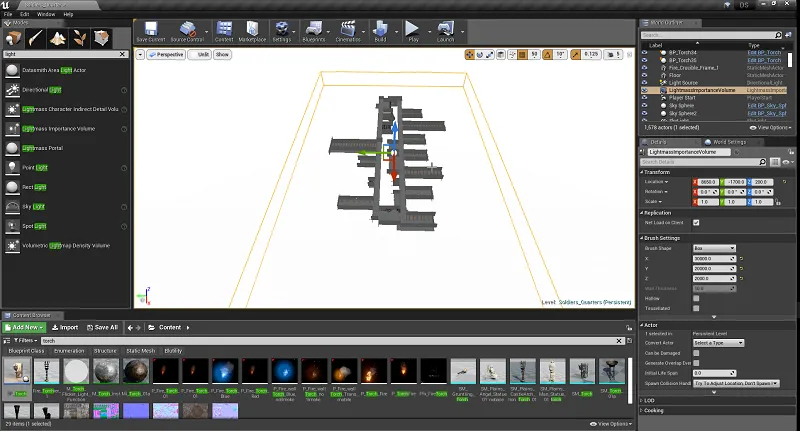Enable the Hollow checkbox
Image resolution: width=800 pixels, height=431 pixels.
696,298
